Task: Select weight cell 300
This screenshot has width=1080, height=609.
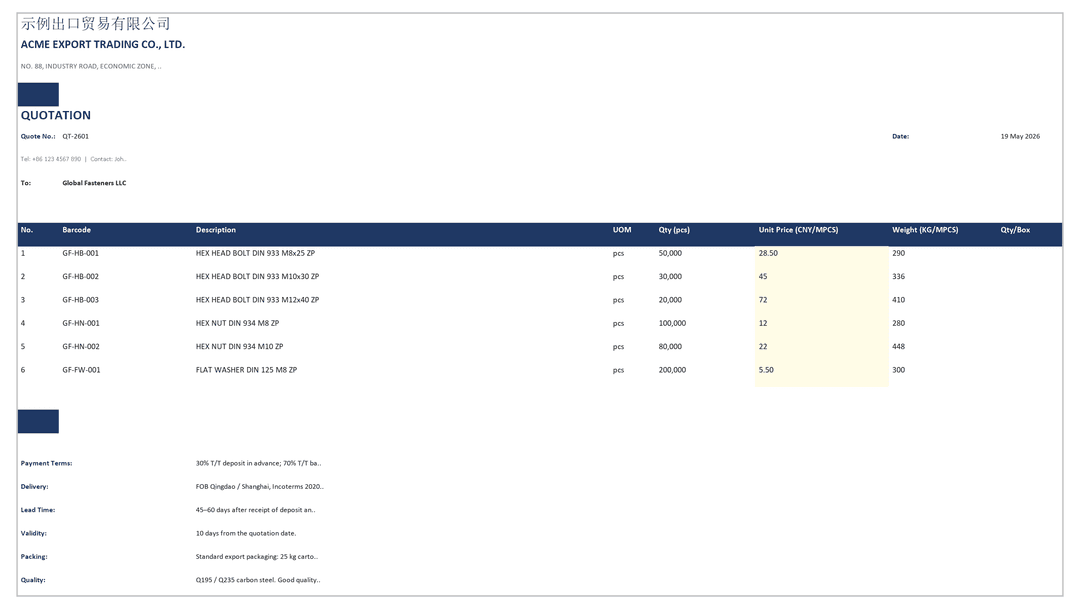Action: pyautogui.click(x=898, y=370)
